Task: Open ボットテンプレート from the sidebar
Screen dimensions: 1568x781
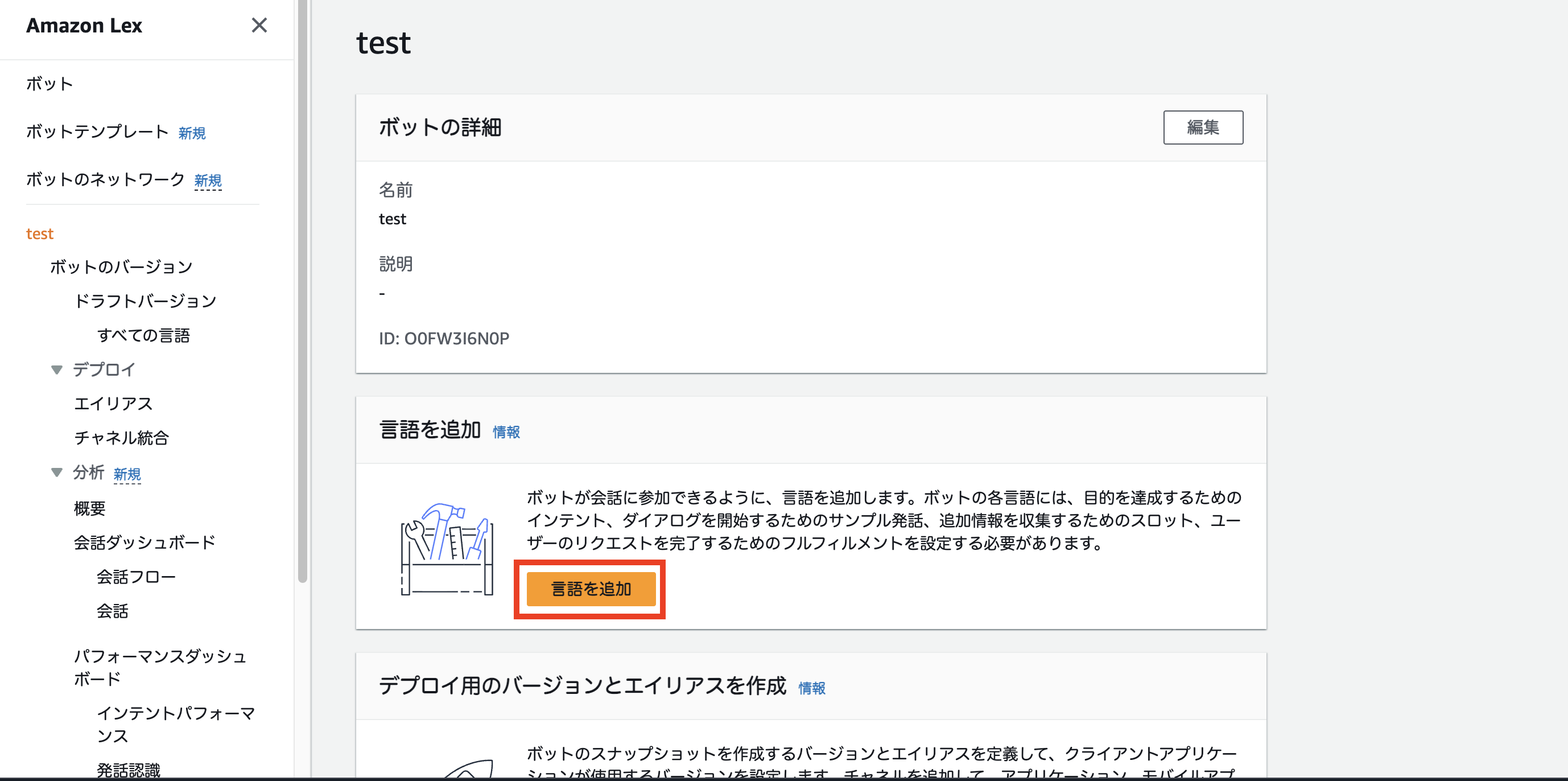Action: tap(97, 130)
